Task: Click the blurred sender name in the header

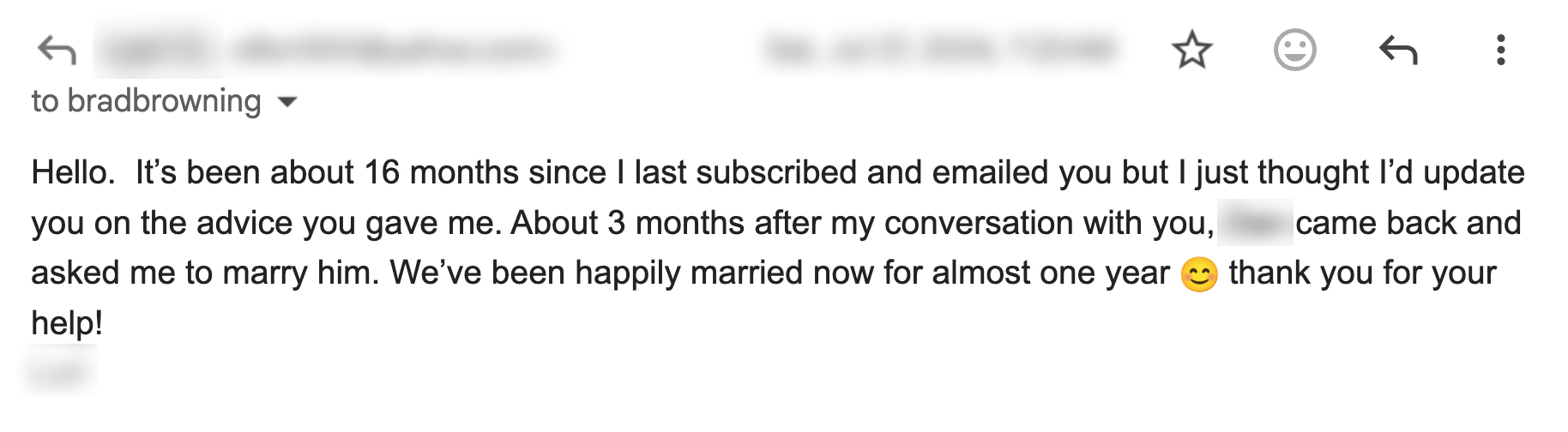Action: pos(157,49)
